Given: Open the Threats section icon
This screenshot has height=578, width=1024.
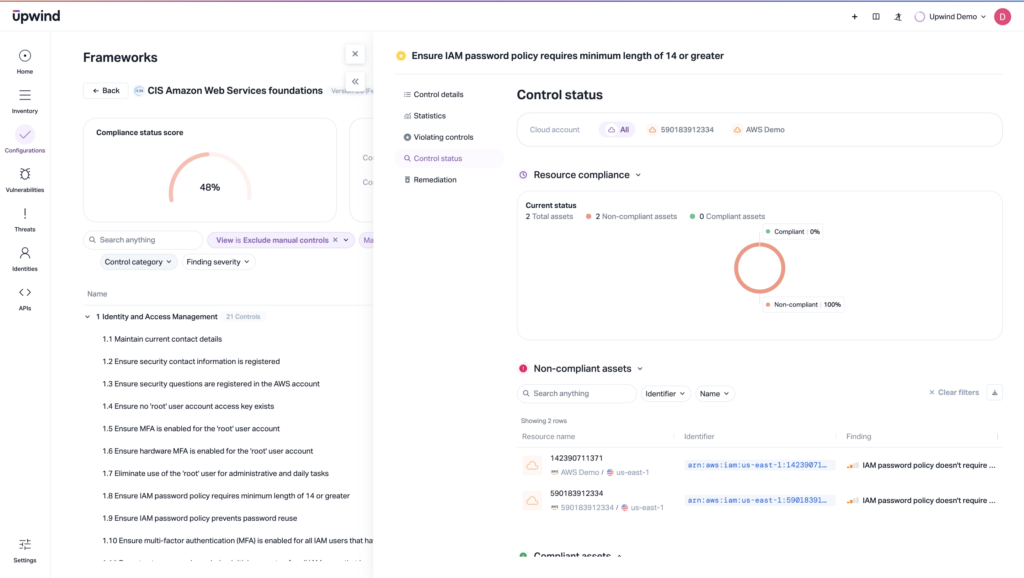Looking at the screenshot, I should [x=25, y=219].
